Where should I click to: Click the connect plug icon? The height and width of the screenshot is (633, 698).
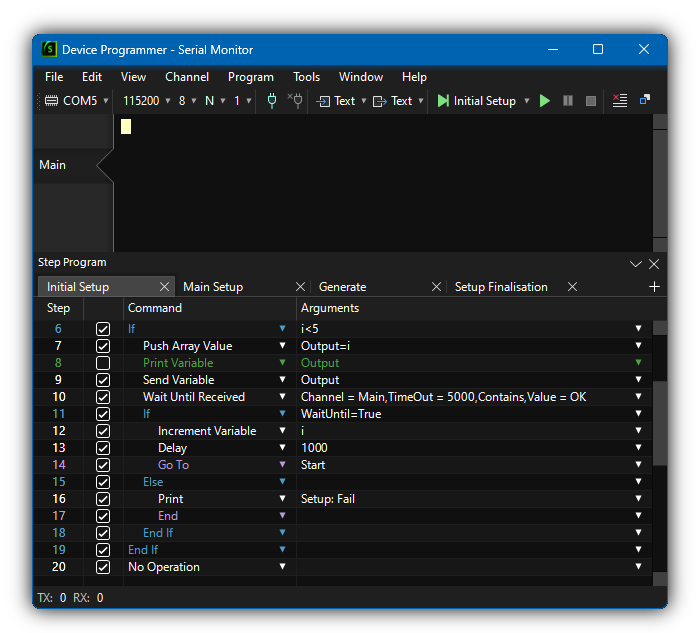(x=272, y=101)
